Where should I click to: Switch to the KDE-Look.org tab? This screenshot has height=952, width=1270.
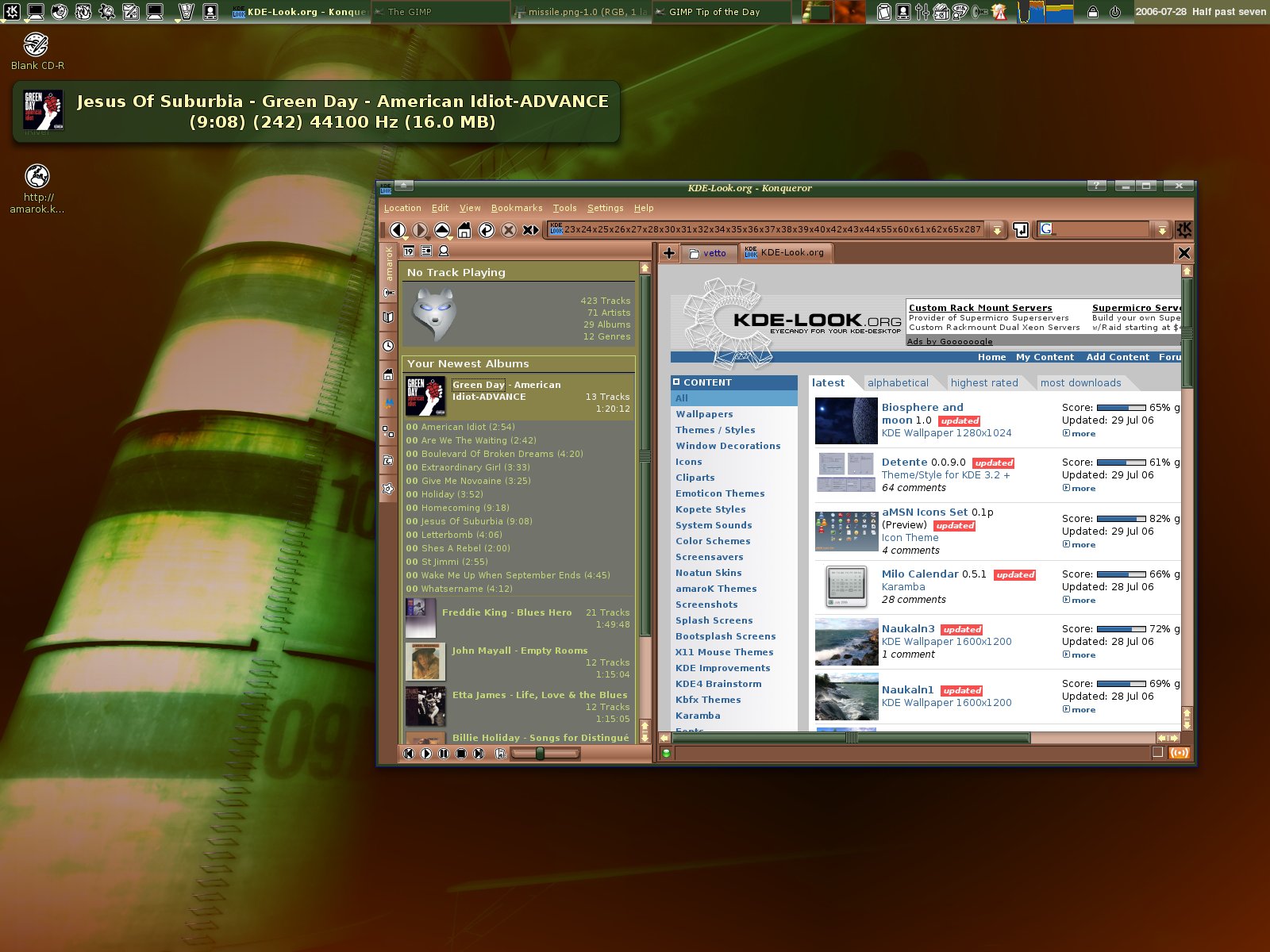coord(786,252)
